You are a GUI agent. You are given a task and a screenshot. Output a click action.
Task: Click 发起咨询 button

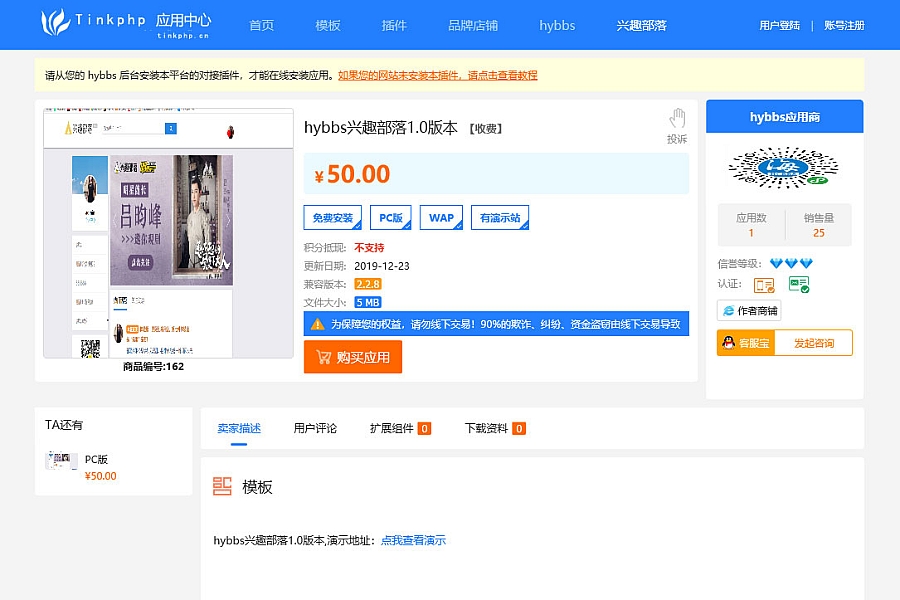click(813, 343)
